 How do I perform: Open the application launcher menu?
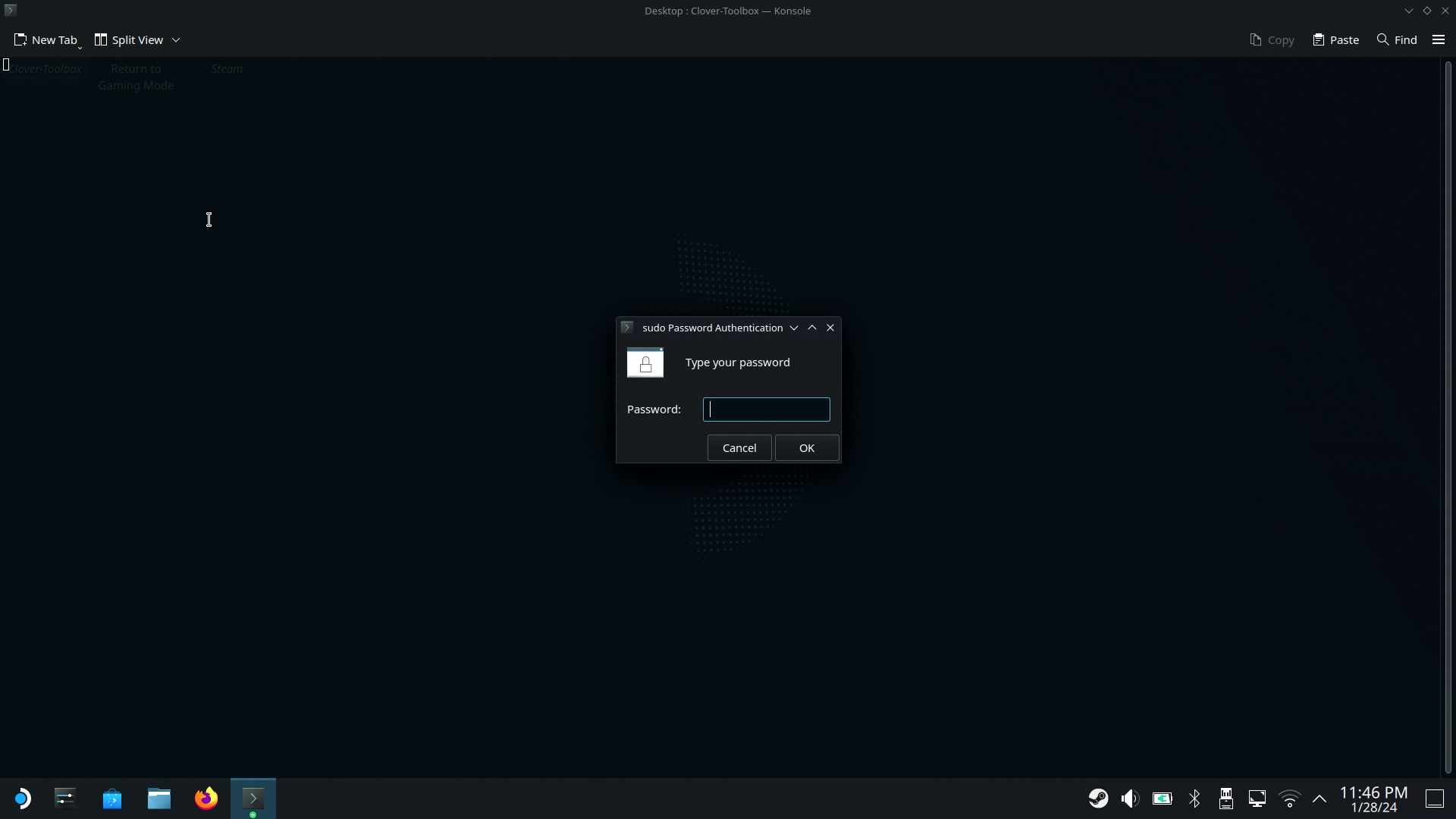coord(22,799)
